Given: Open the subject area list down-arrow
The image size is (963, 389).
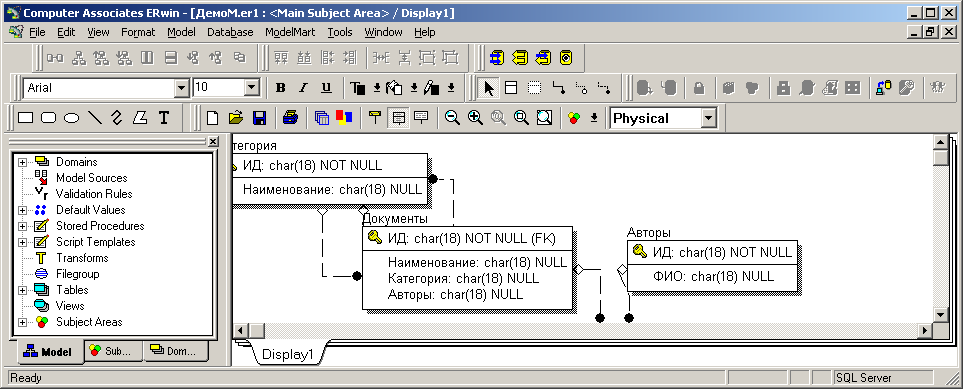Looking at the screenshot, I should point(594,117).
